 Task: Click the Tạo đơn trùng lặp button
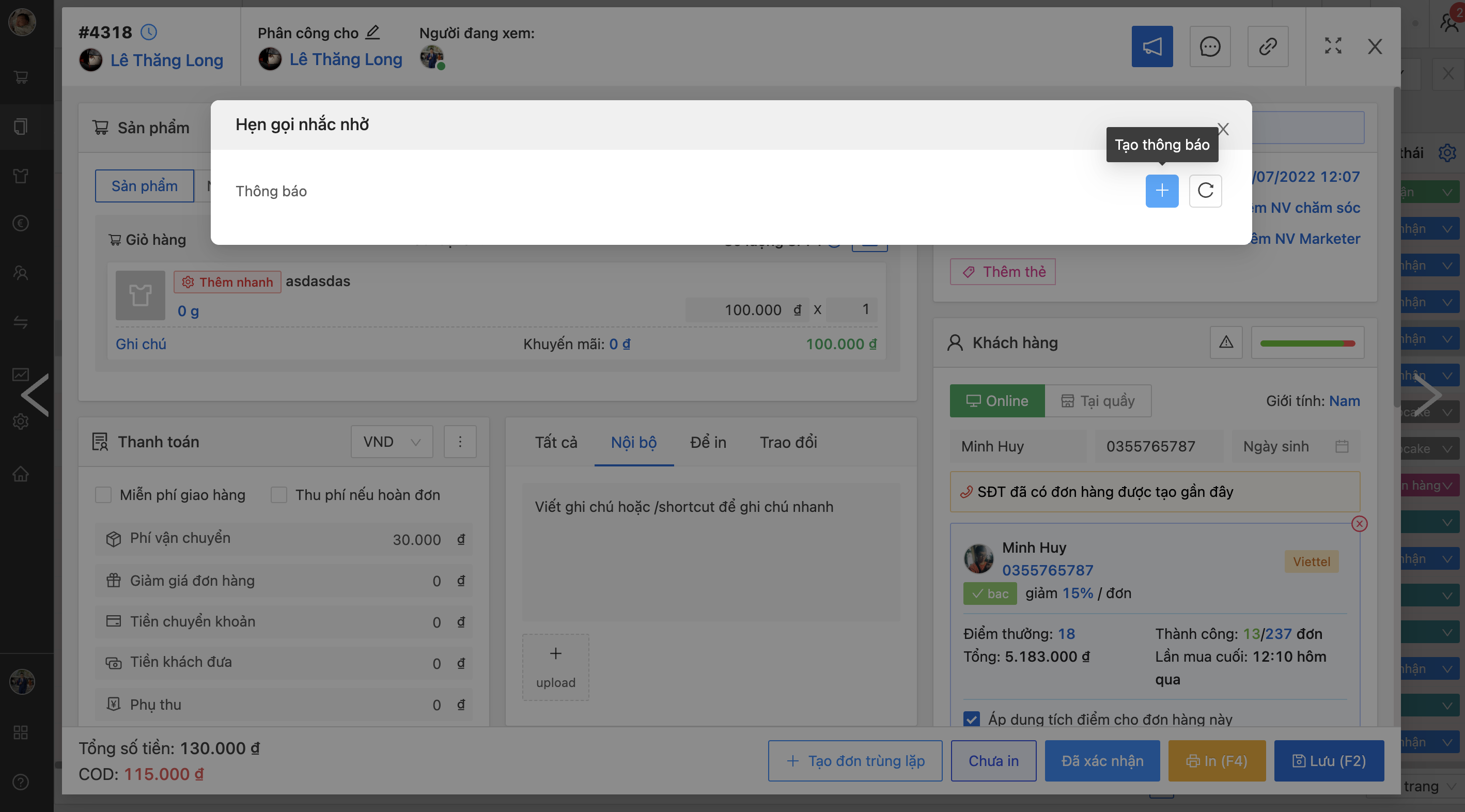(854, 761)
